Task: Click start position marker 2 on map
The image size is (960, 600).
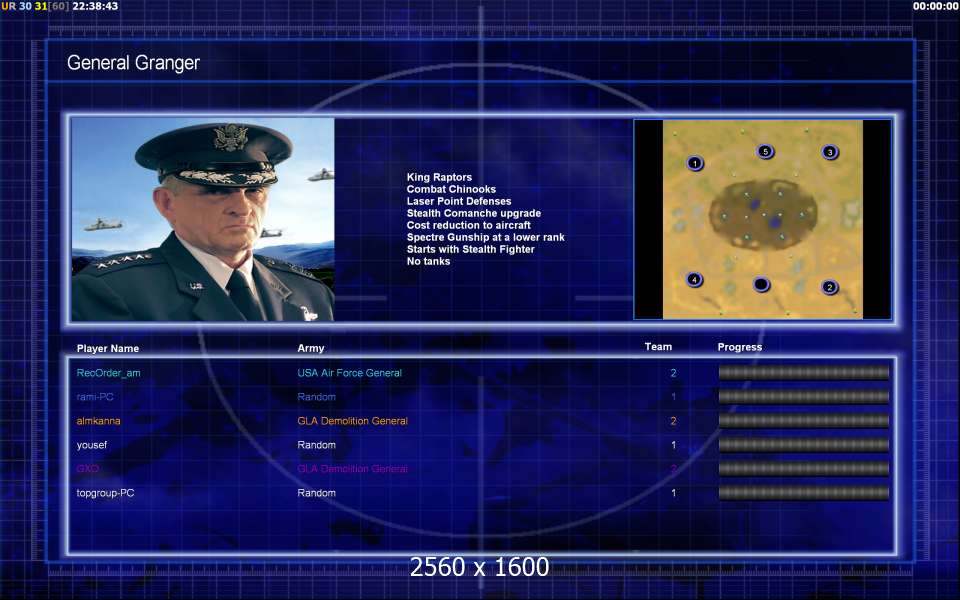Action: [830, 287]
